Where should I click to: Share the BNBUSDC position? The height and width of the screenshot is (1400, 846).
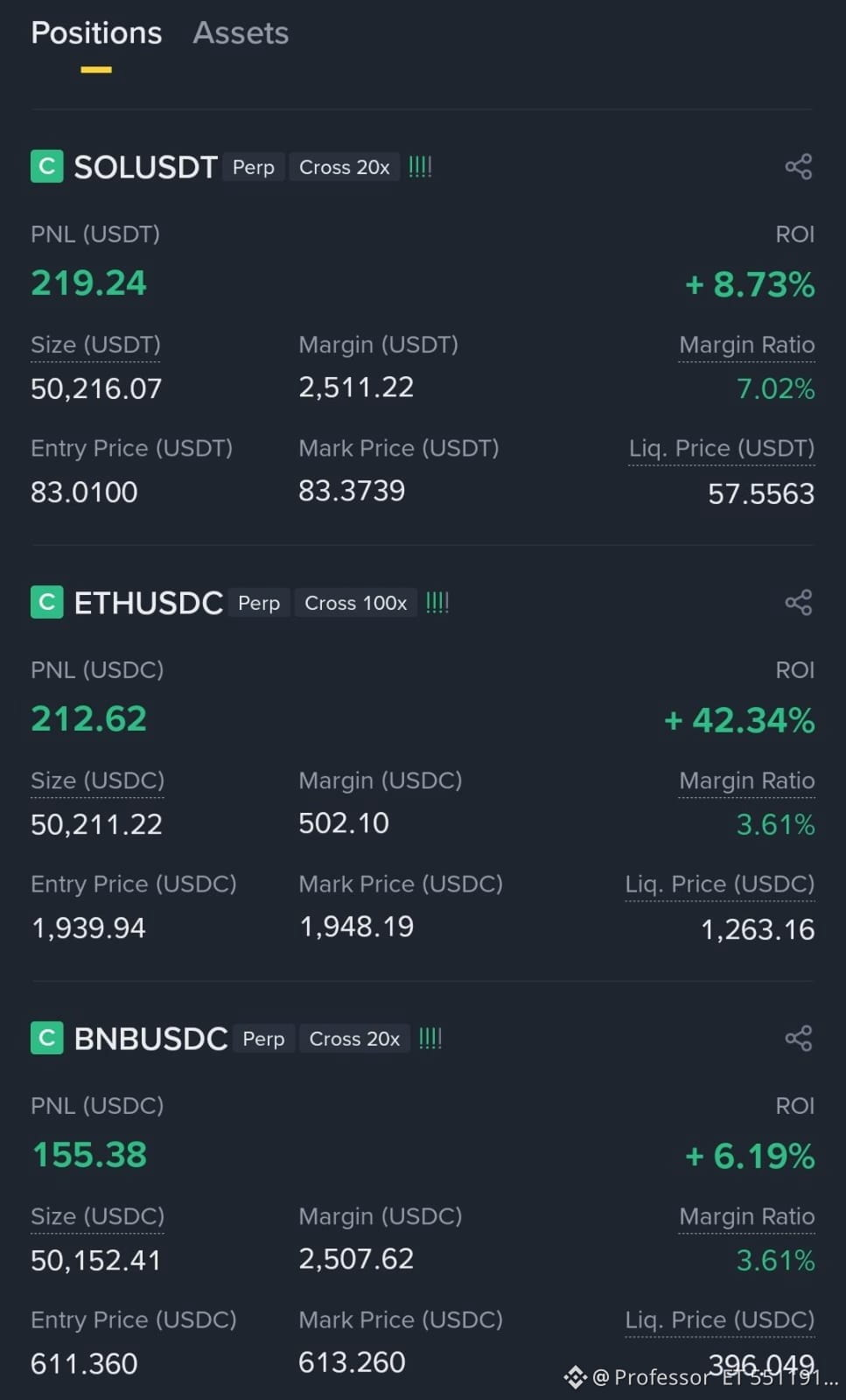[x=798, y=1038]
